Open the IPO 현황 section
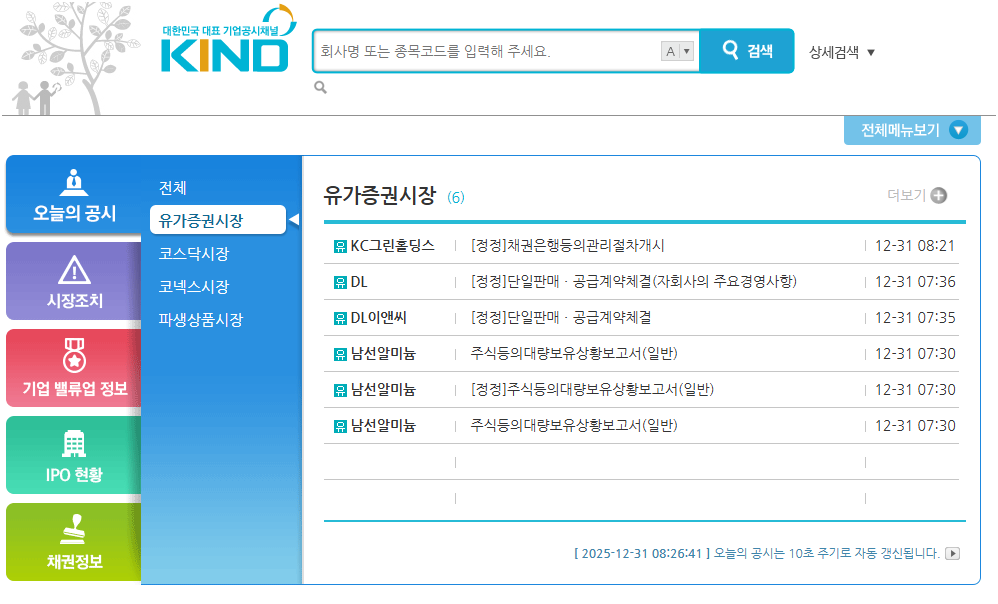Screen dimensions: 998x604 pyautogui.click(x=74, y=454)
